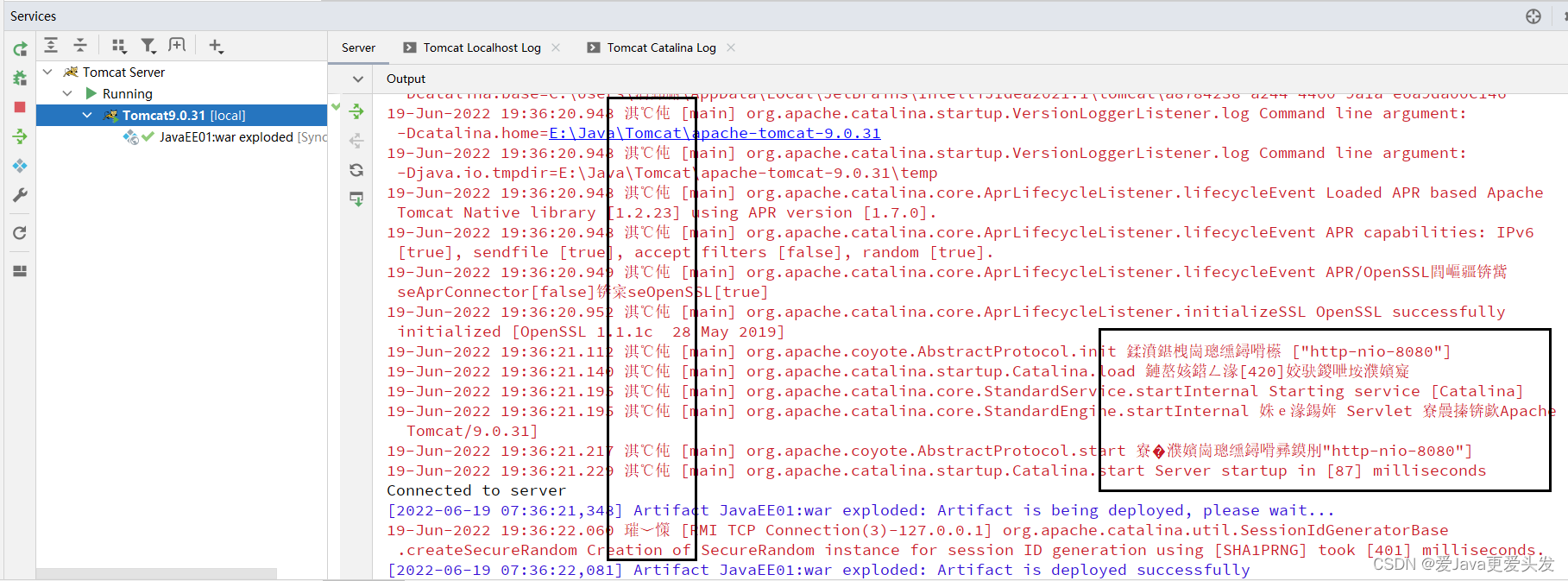1568x581 pixels.
Task: Close the Tomcat Catalina Log tab
Action: coord(731,47)
